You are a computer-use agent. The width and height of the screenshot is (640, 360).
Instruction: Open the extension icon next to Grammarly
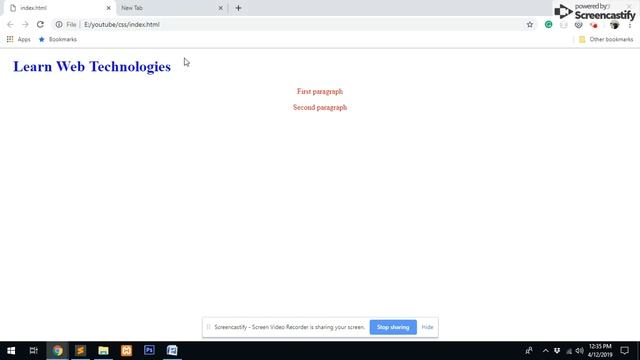tap(564, 25)
